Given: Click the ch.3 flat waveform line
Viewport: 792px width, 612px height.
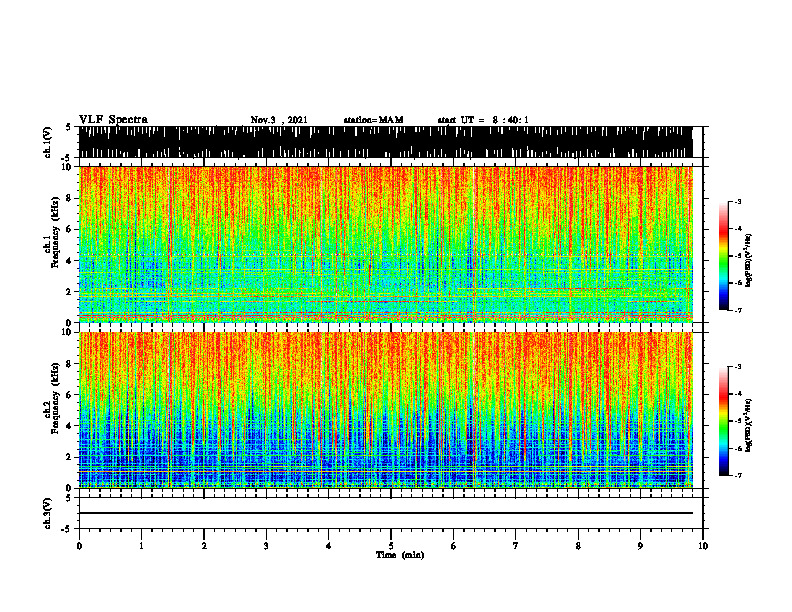Looking at the screenshot, I should pos(385,513).
